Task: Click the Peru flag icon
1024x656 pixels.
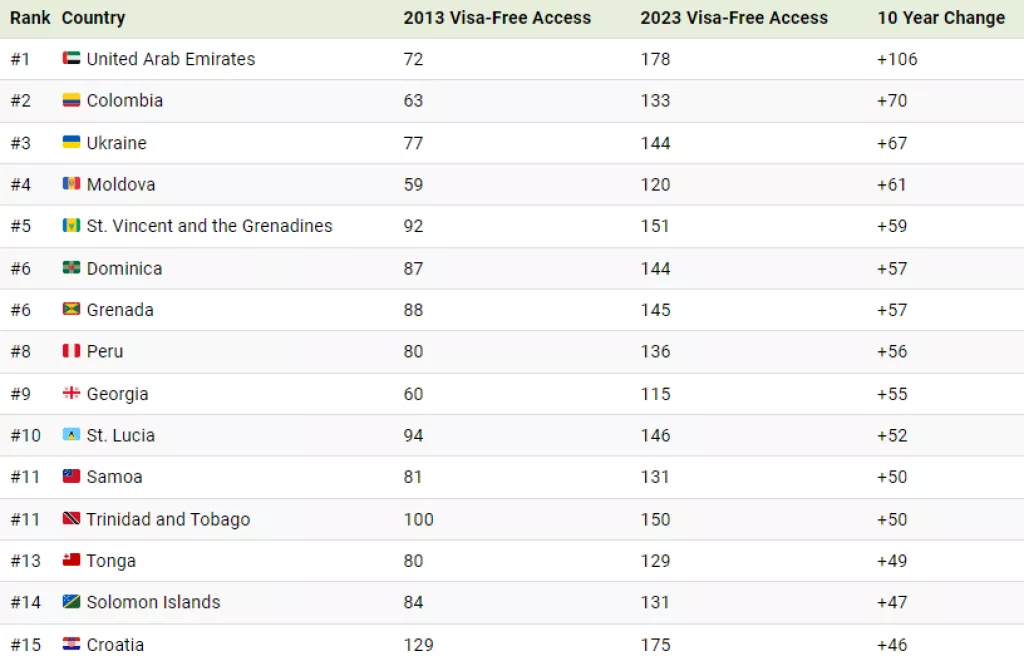Action: pyautogui.click(x=71, y=352)
